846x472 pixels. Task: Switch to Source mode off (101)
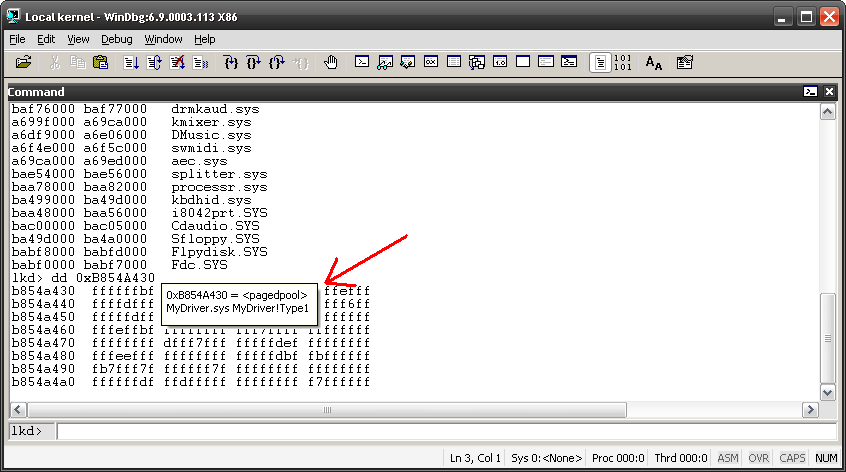[x=623, y=62]
